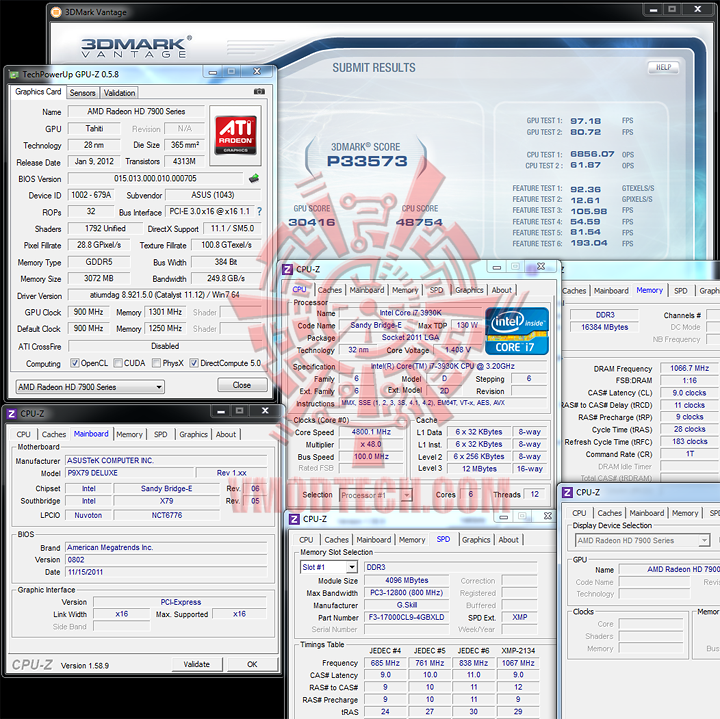Click the GPU-Z screenshot camera icon
This screenshot has height=719, width=720.
click(259, 91)
